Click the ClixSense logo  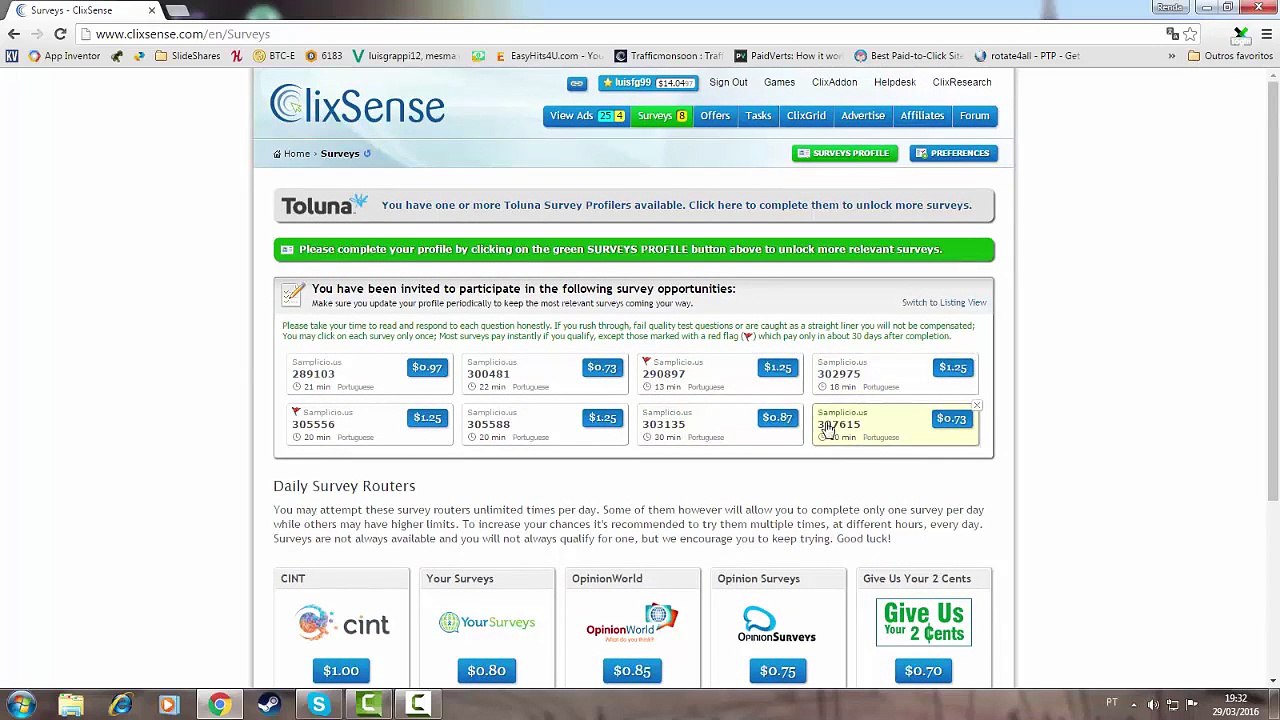[x=357, y=105]
